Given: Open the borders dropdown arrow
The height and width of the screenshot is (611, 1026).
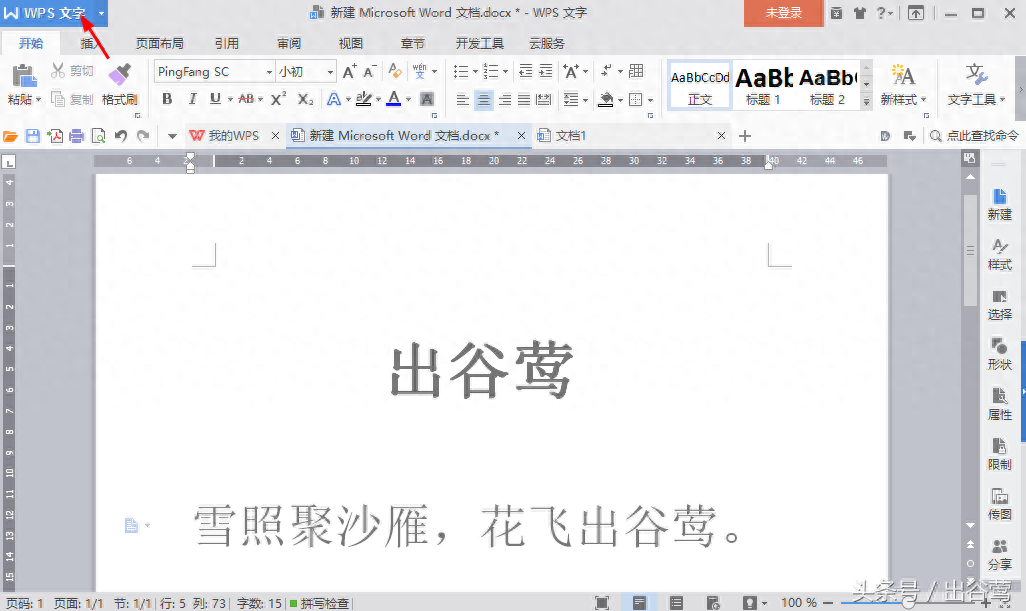Looking at the screenshot, I should (x=650, y=100).
